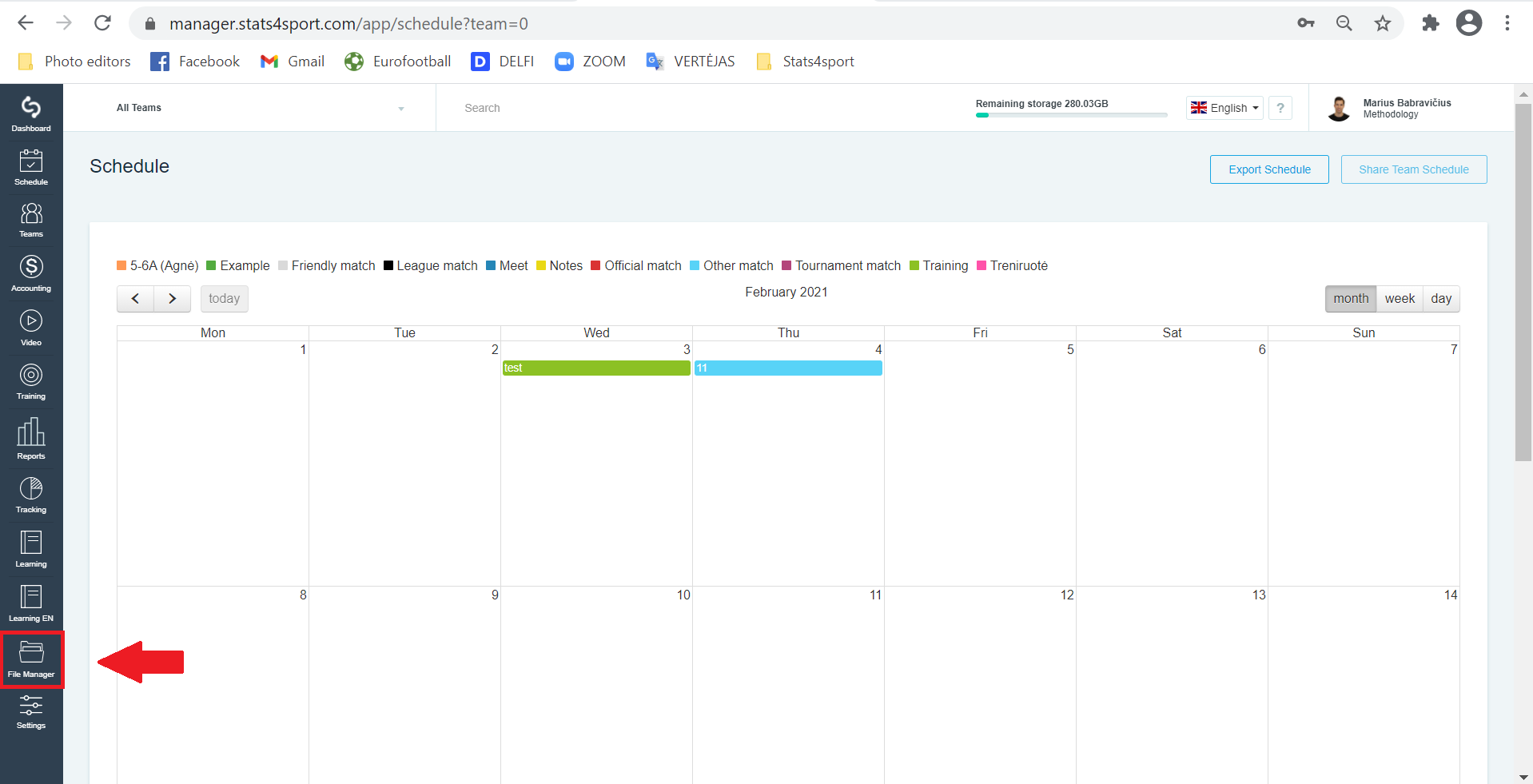Click the Share Team Schedule button

[x=1414, y=169]
